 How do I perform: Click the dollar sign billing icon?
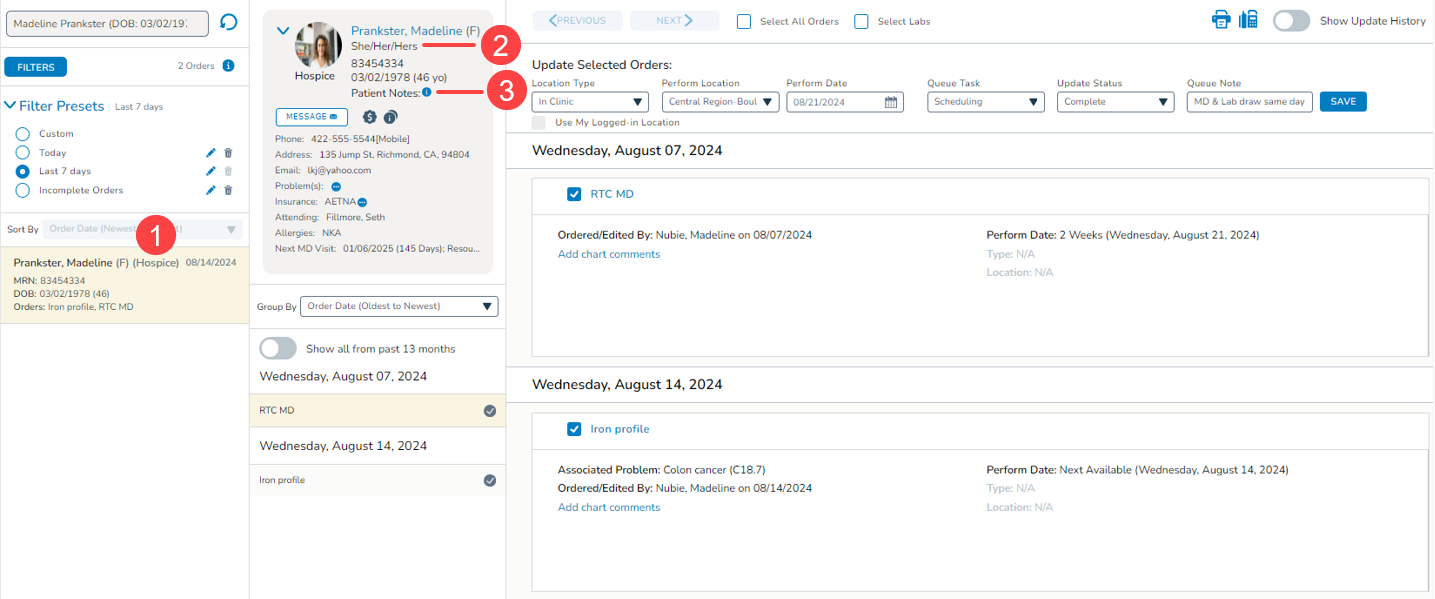coord(369,117)
